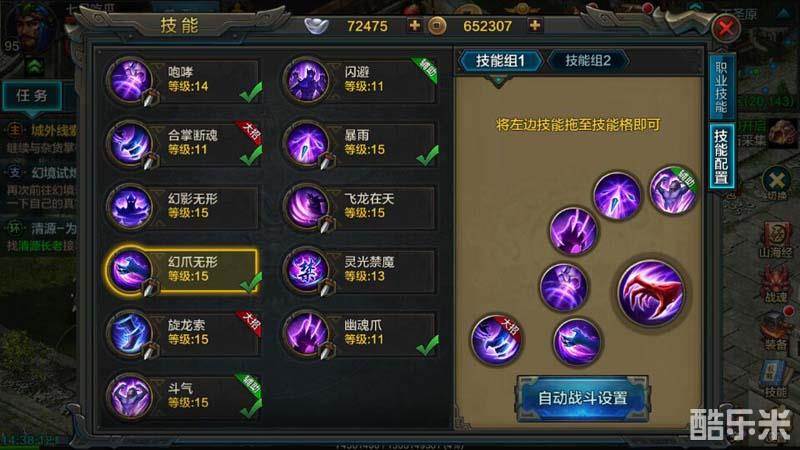Expand quest panel with green double arrows
The image size is (800, 450).
(x=35, y=66)
